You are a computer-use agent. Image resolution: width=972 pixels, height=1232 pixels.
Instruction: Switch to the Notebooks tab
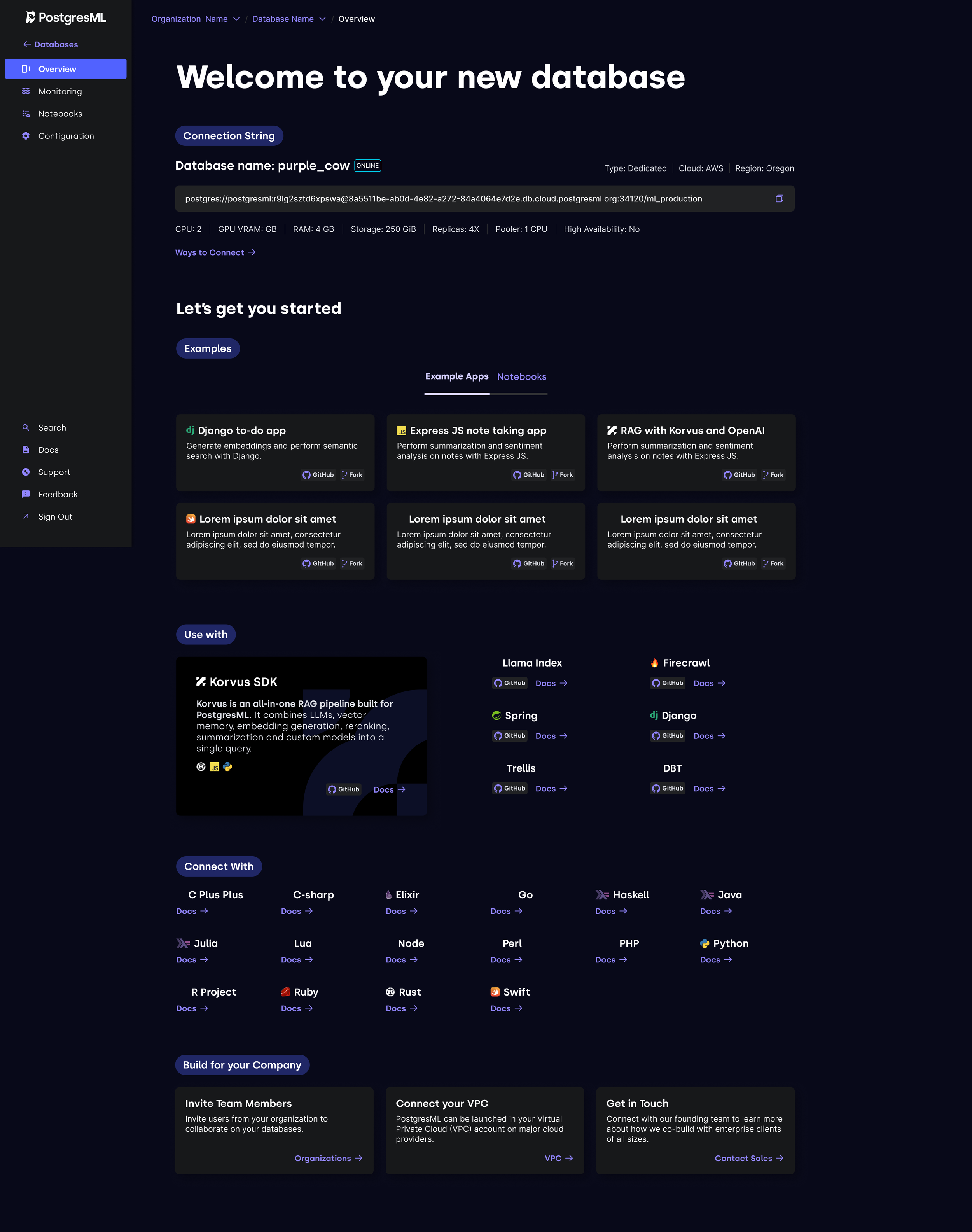[x=521, y=377]
